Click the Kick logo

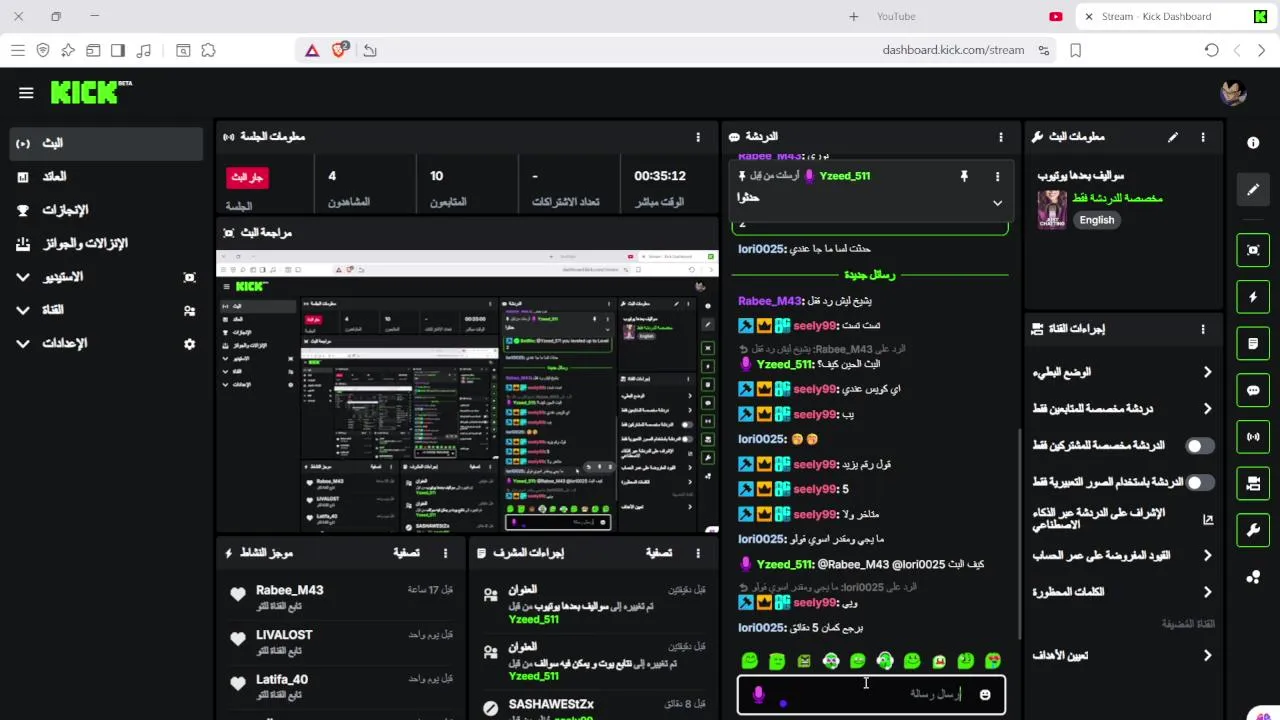click(91, 92)
